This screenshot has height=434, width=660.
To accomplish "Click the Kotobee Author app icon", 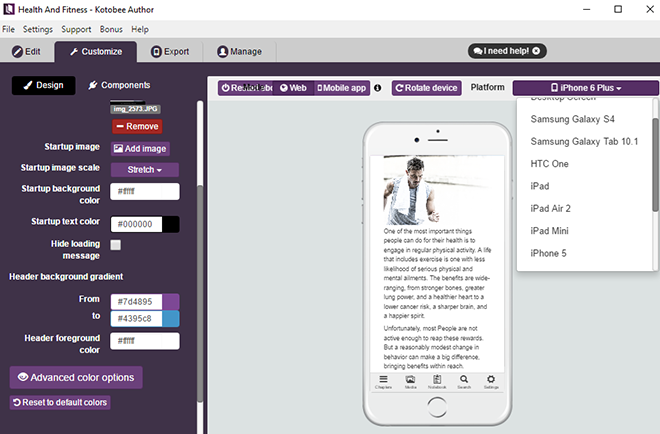I will [x=10, y=9].
